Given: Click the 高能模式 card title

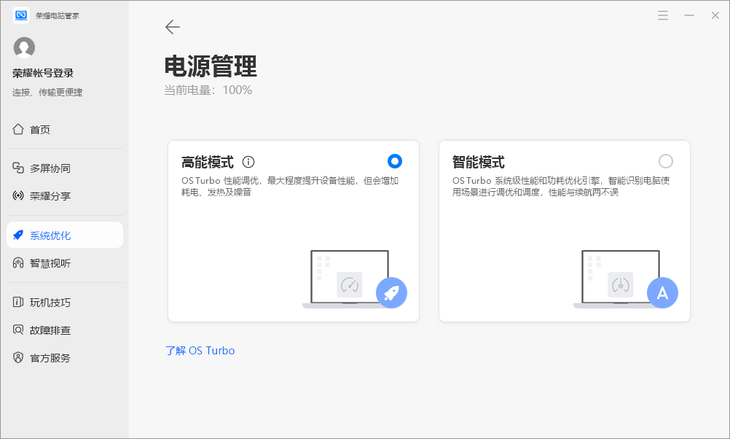Looking at the screenshot, I should coord(208,162).
